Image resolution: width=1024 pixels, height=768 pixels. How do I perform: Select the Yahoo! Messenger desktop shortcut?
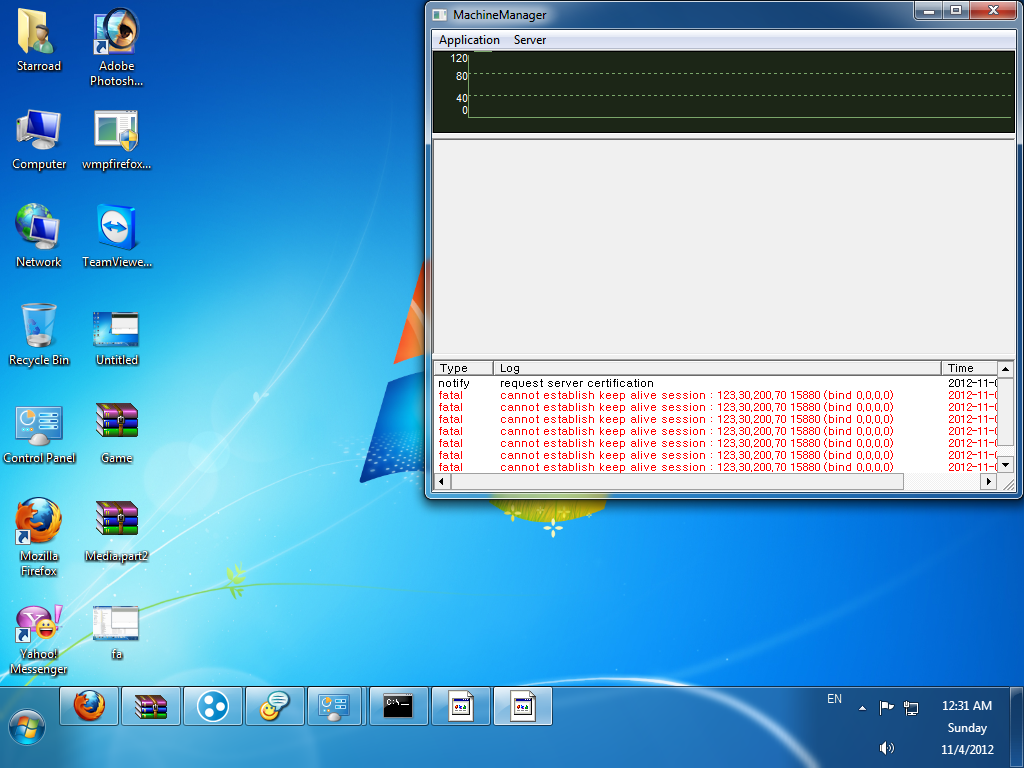[x=39, y=640]
